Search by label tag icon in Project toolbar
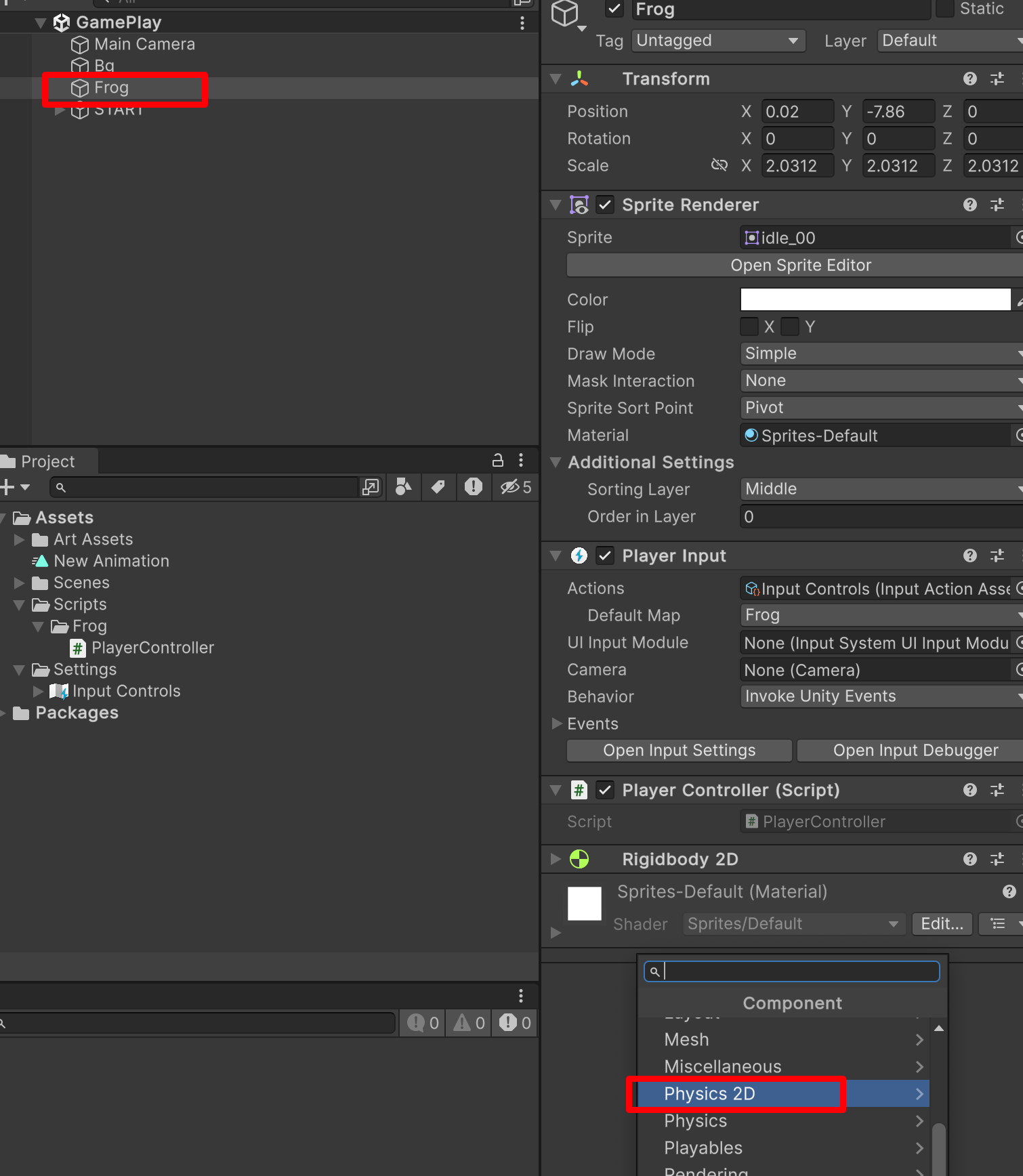The image size is (1023, 1176). coord(438,487)
